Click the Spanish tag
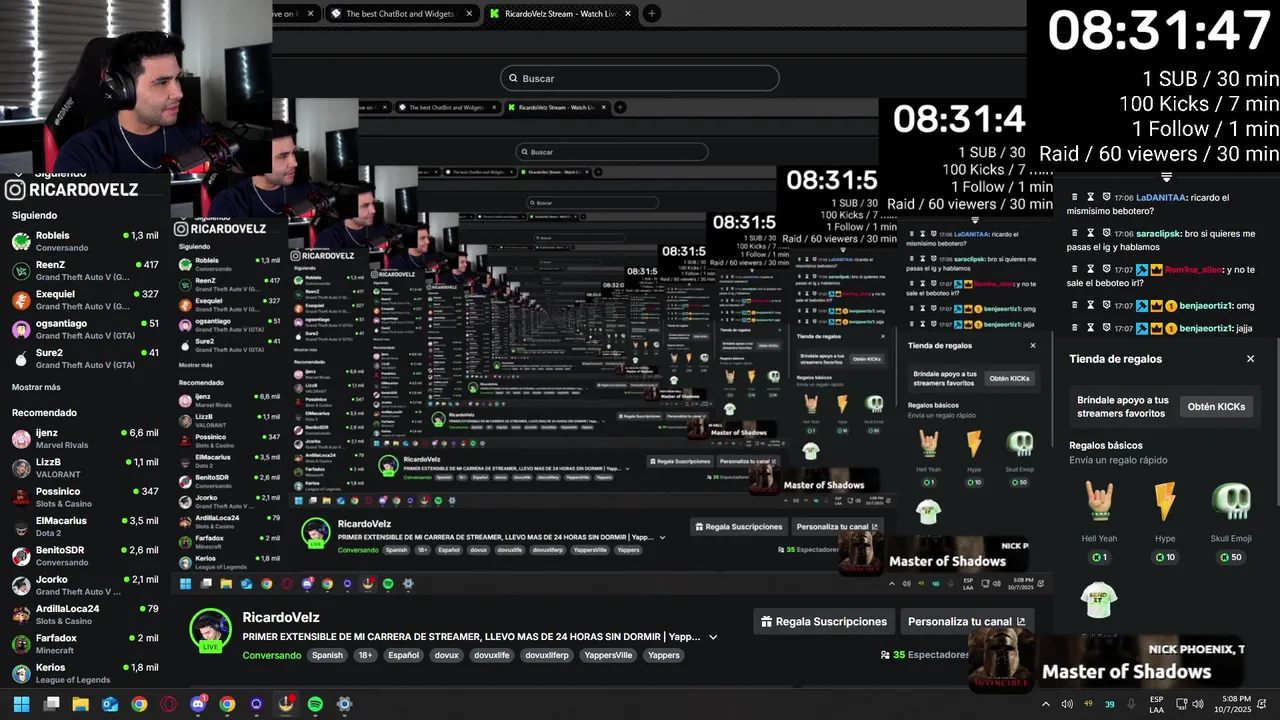Image resolution: width=1280 pixels, height=720 pixels. coord(327,656)
